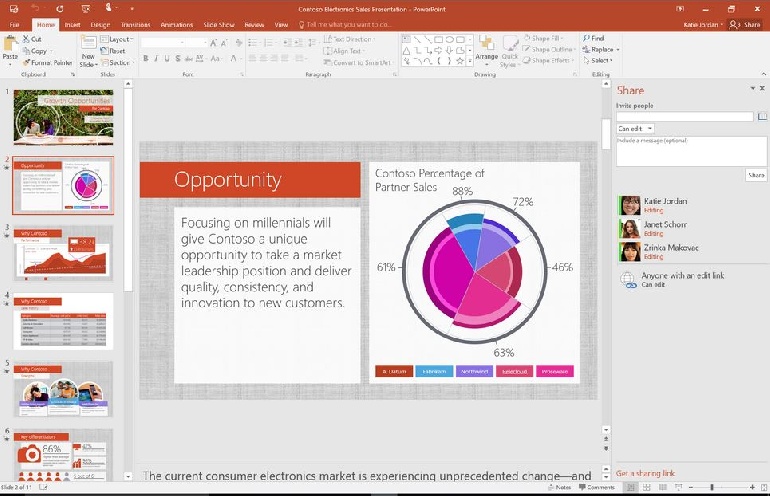This screenshot has width=770, height=496.
Task: Click the Reset slide icon
Action: [104, 51]
